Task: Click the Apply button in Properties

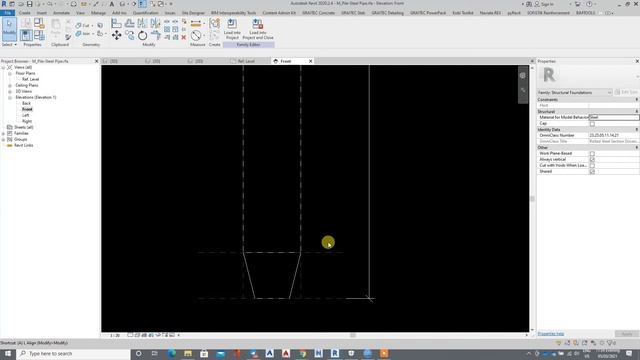Action: (627, 334)
